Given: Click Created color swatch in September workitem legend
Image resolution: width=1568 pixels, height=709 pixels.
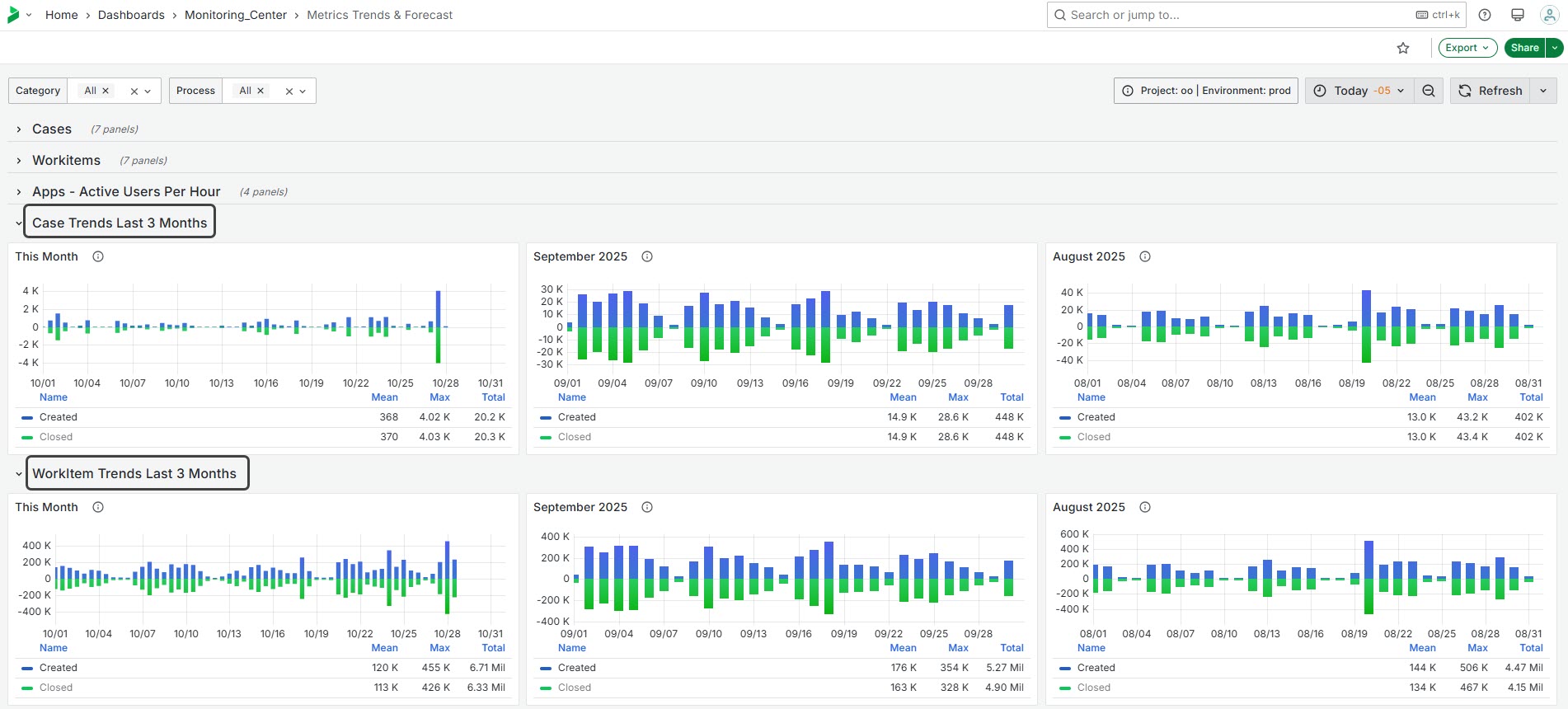Looking at the screenshot, I should coord(546,668).
